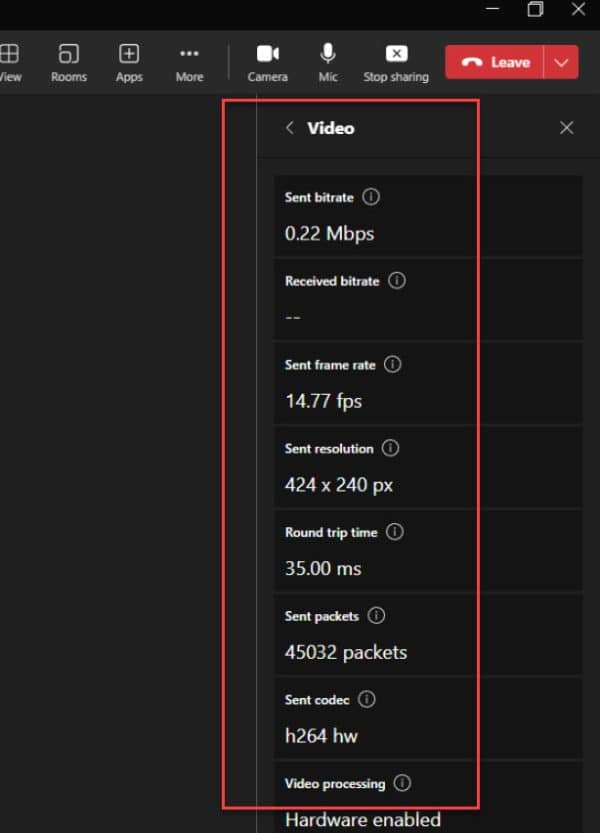This screenshot has height=833, width=600.
Task: Open the Apps menu
Action: point(129,61)
